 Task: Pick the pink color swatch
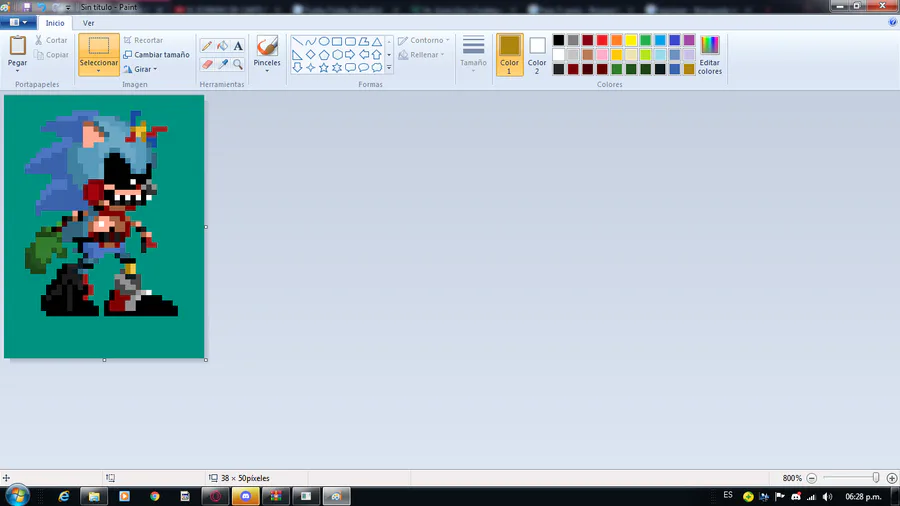602,55
